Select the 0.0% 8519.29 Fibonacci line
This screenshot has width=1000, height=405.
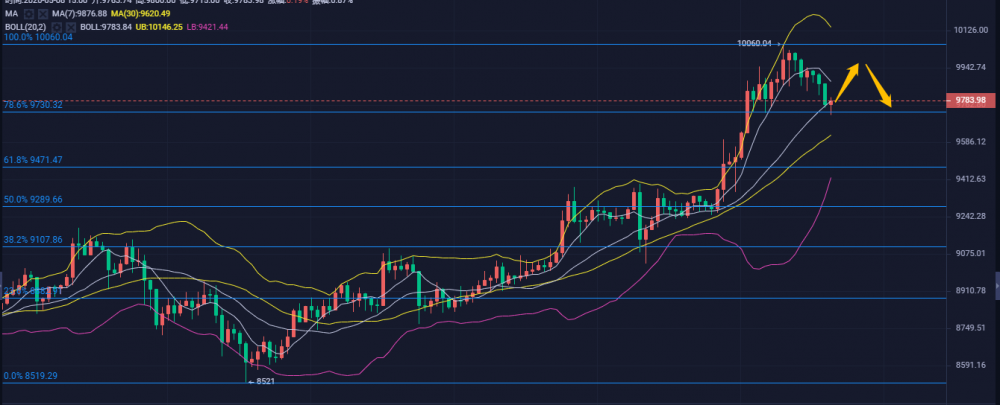coord(32,376)
